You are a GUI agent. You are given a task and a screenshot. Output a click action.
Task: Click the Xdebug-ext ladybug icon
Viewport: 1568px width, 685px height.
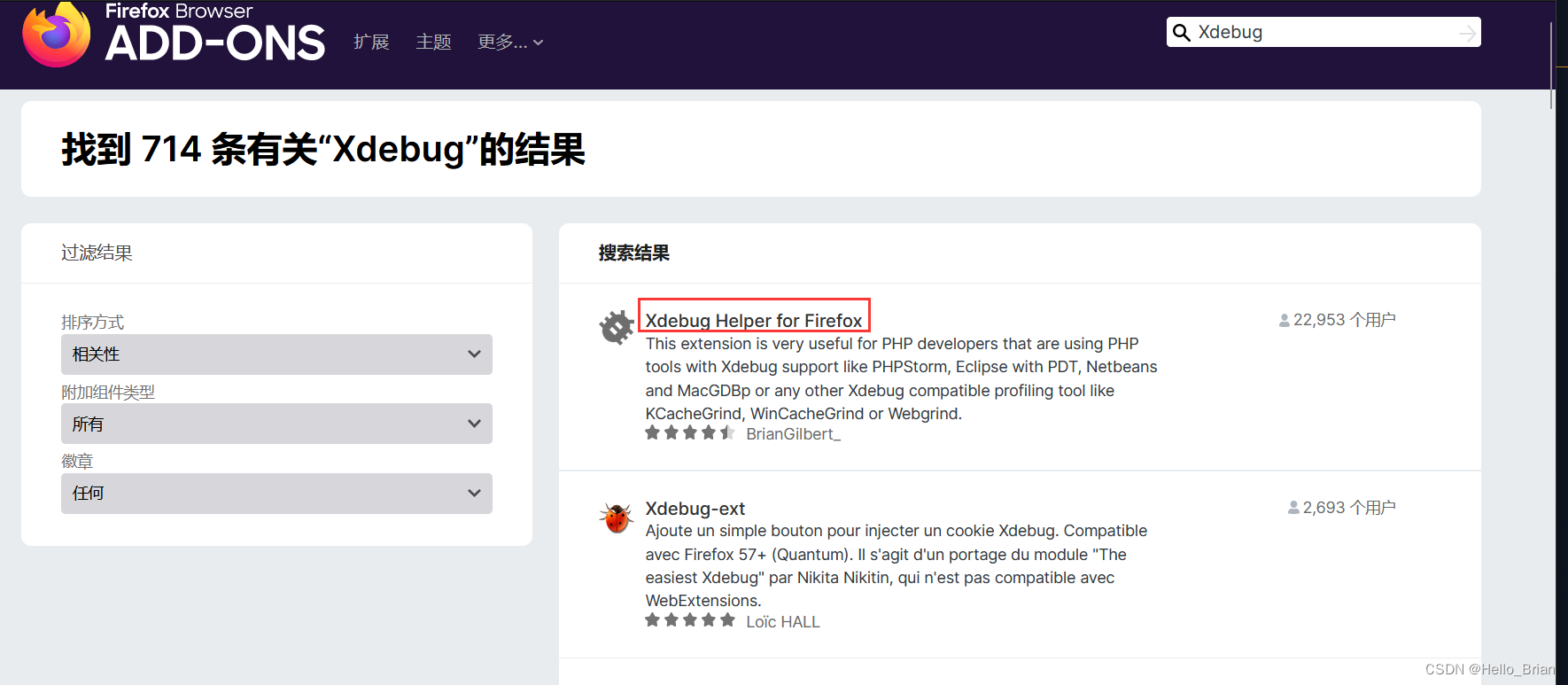tap(617, 517)
